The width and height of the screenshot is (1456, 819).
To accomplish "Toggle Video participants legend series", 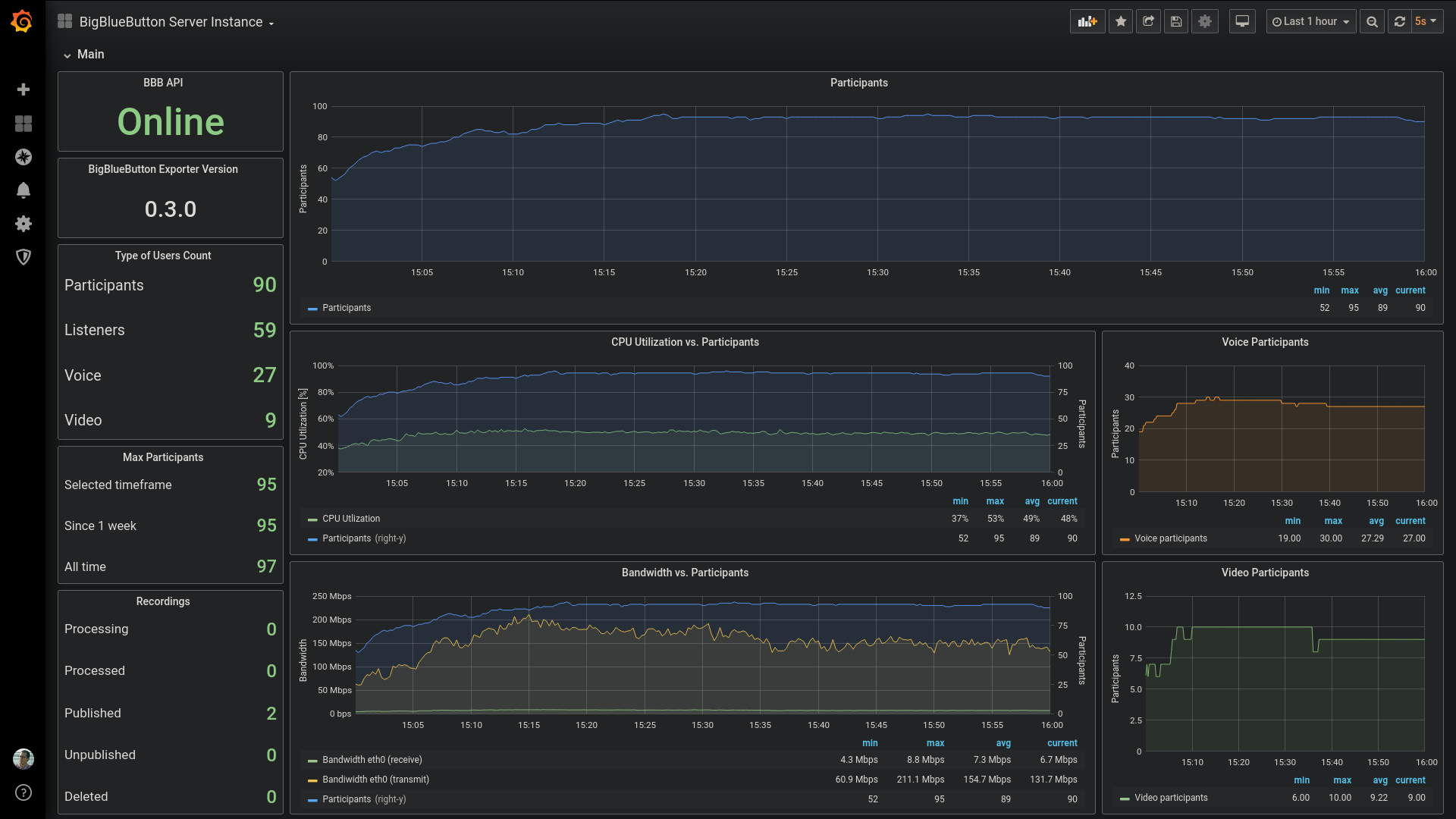I will pos(1171,798).
